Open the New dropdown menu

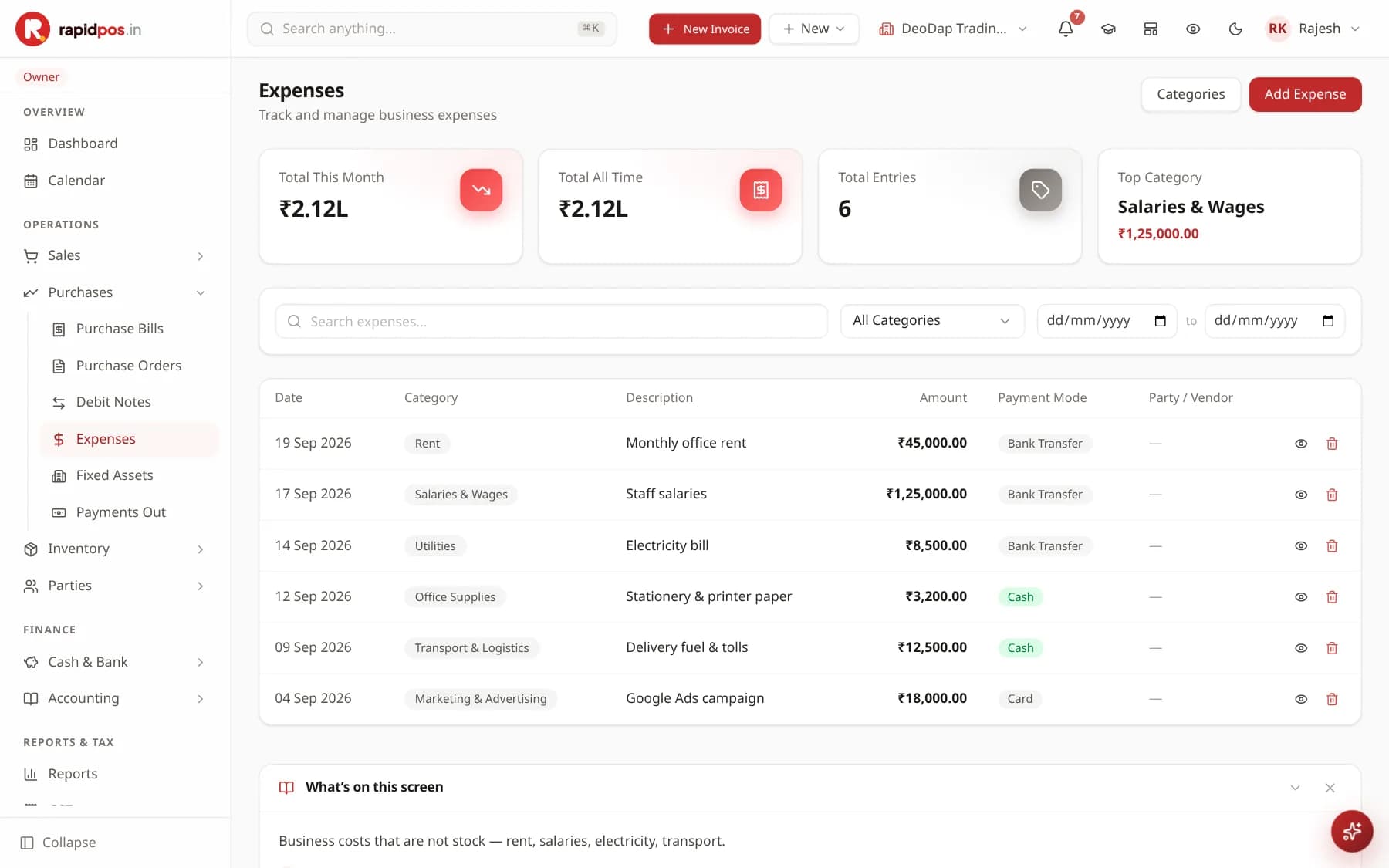click(x=814, y=29)
